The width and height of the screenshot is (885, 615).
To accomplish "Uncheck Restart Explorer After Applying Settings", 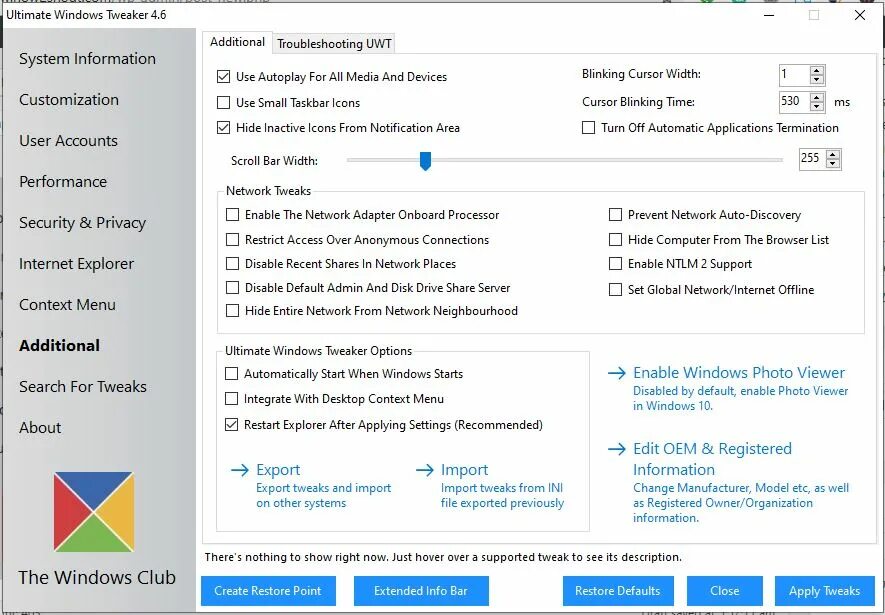I will [x=231, y=425].
